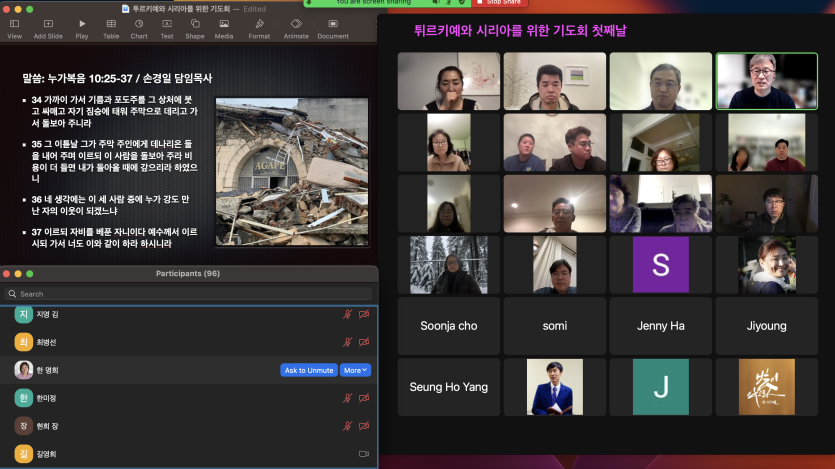Viewport: 835px width, 469px height.
Task: Click video-off icon for 한미정
Action: click(364, 398)
